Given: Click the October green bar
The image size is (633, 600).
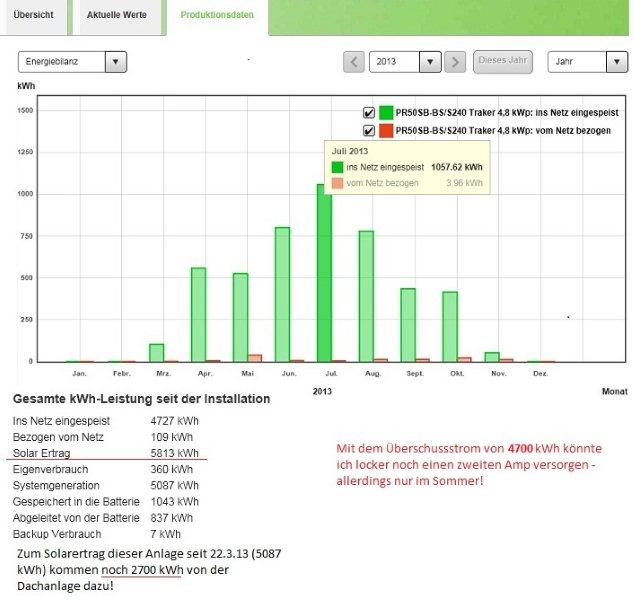Looking at the screenshot, I should tap(450, 326).
